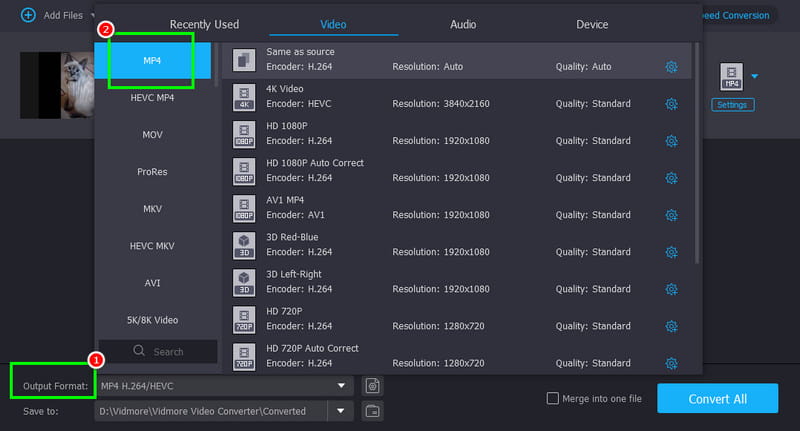This screenshot has width=800, height=431.
Task: Click the 3D Left-Right preset icon
Action: (x=244, y=281)
